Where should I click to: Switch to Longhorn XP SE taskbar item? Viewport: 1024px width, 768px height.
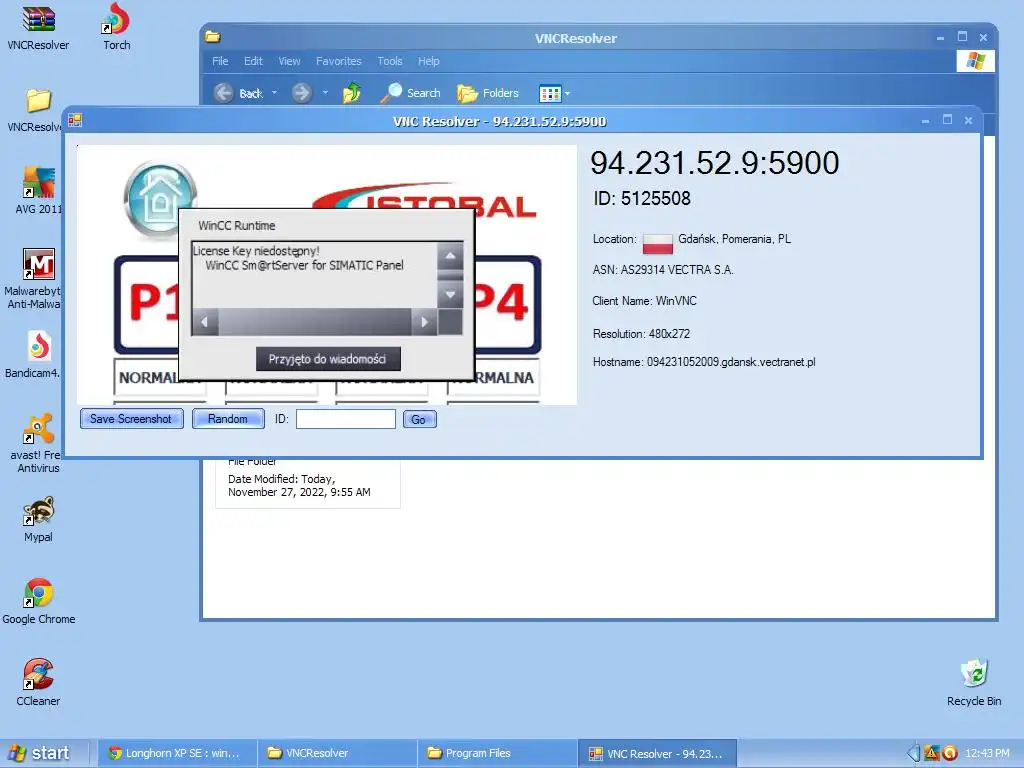pyautogui.click(x=176, y=753)
